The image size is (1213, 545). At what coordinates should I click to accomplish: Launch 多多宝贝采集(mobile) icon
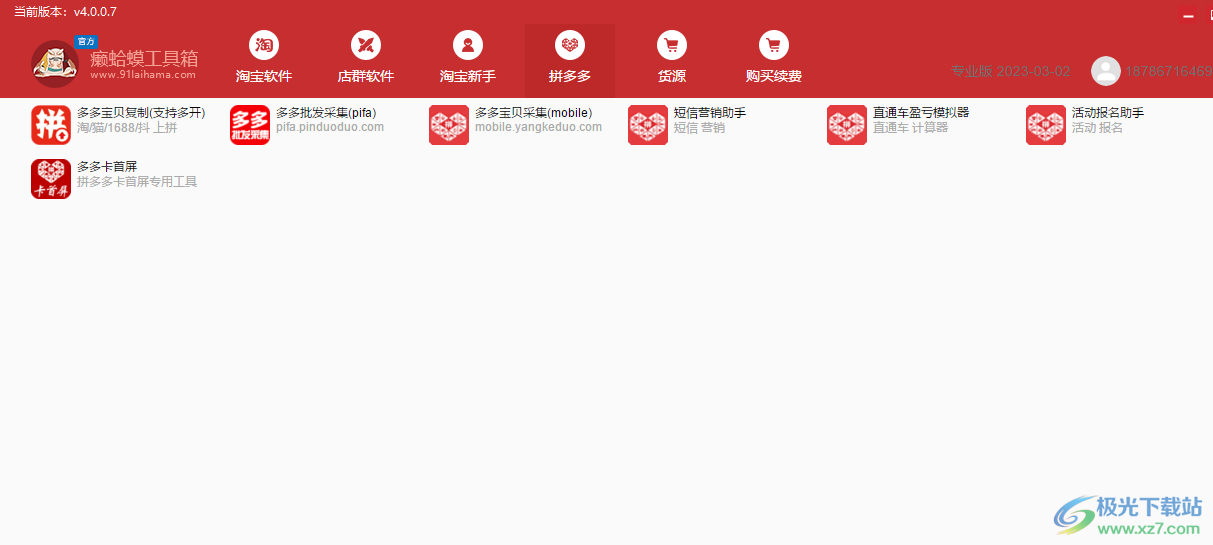pyautogui.click(x=449, y=125)
